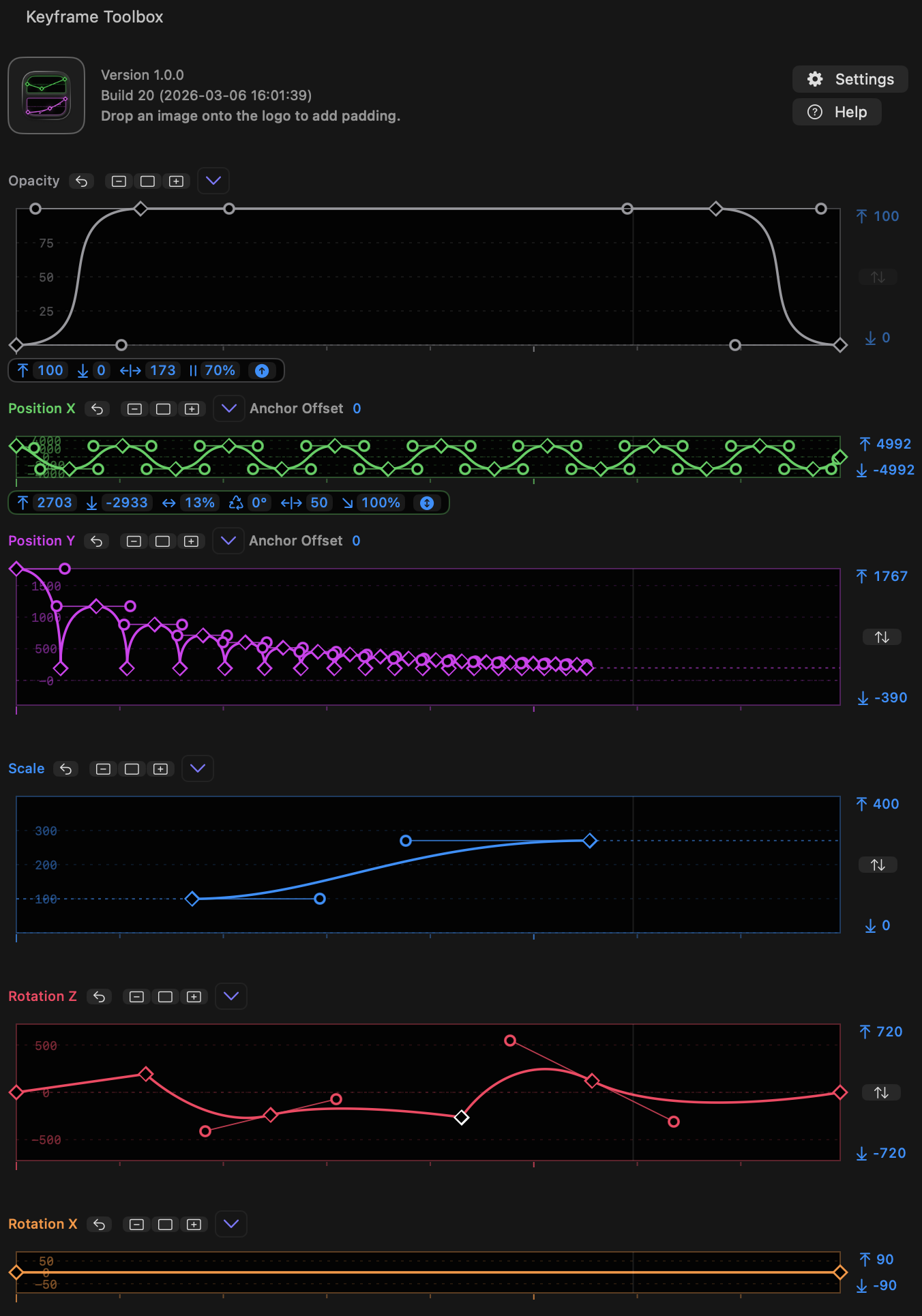922x1316 pixels.
Task: Select the white keyframe diamond on Rotation Z curve
Action: 462,1118
